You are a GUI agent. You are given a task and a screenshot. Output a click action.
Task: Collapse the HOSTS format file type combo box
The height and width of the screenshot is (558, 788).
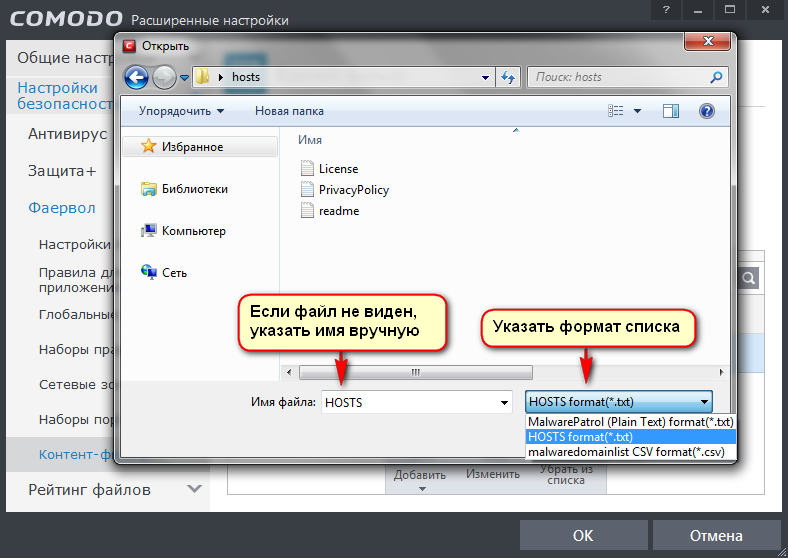[x=619, y=402]
